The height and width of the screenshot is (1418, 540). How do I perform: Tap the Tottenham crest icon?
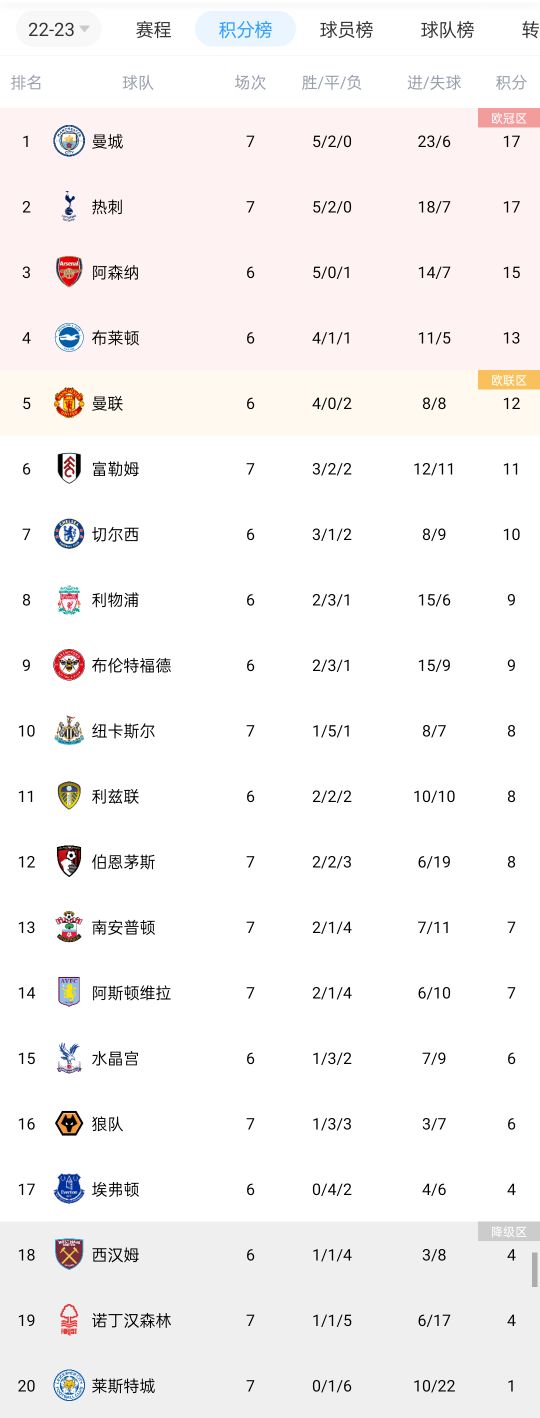(x=69, y=207)
